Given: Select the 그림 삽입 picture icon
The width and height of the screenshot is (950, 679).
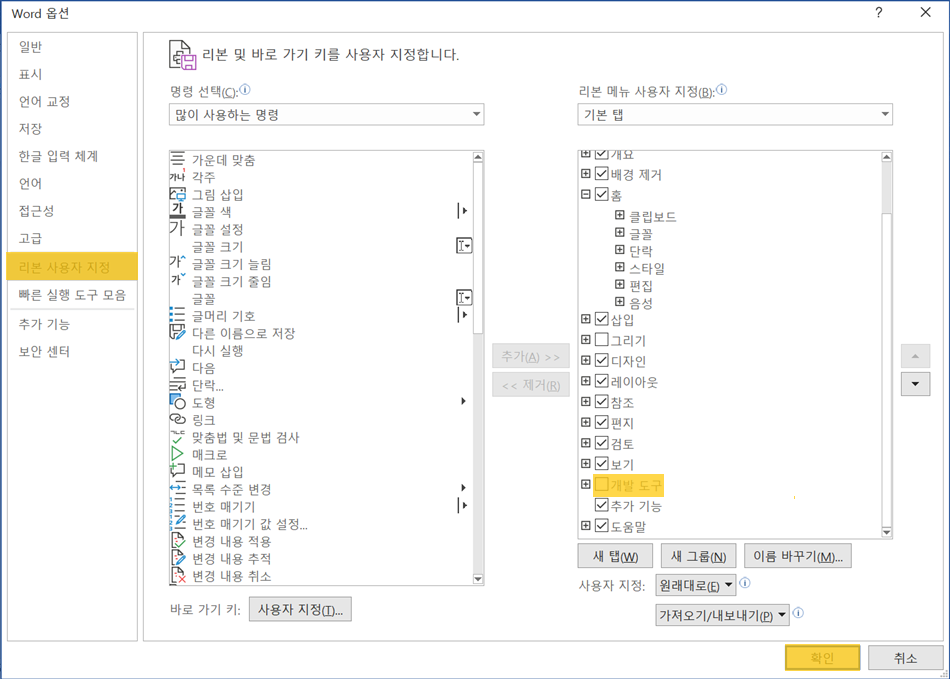Looking at the screenshot, I should [x=178, y=194].
